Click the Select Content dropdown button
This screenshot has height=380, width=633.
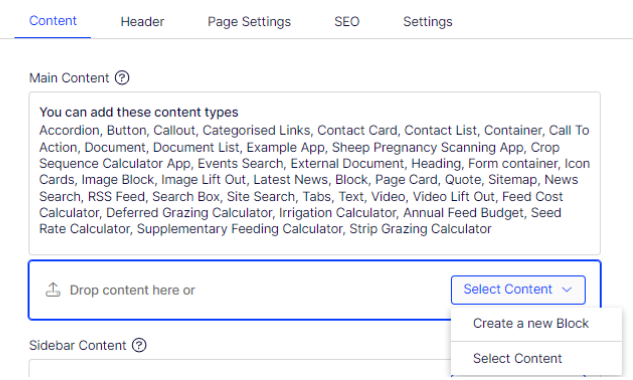(x=518, y=290)
